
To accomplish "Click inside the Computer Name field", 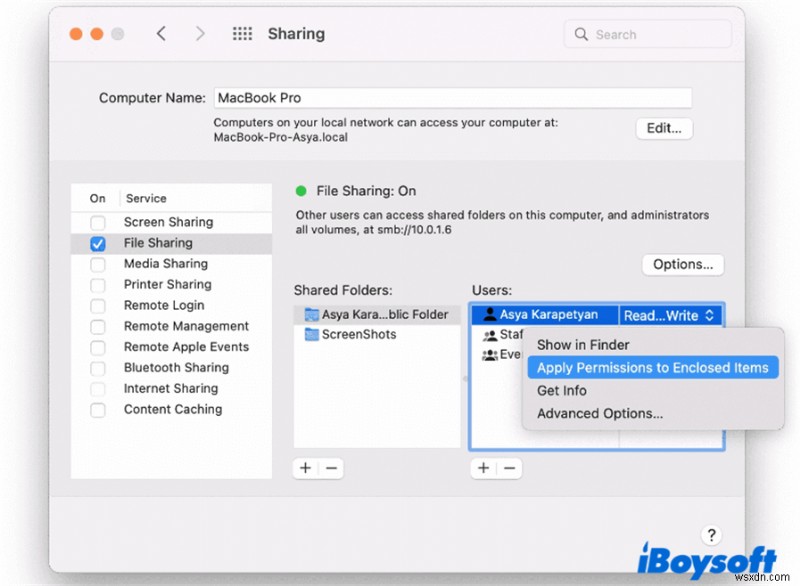I will [400, 97].
